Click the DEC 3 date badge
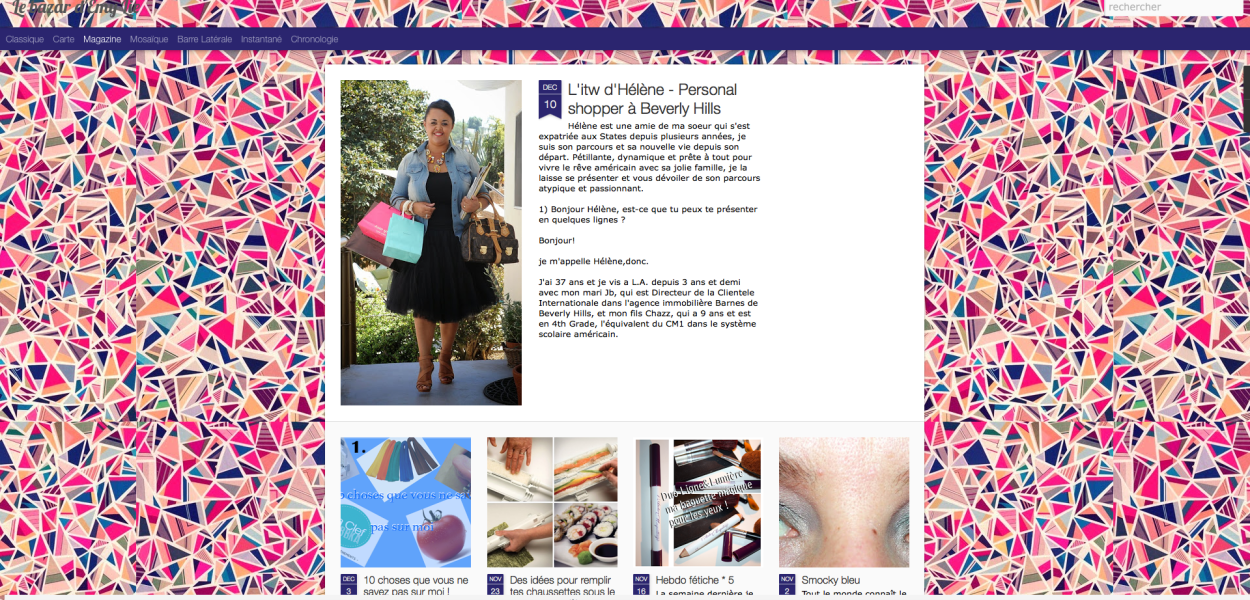Image resolution: width=1250 pixels, height=600 pixels. coord(349,584)
